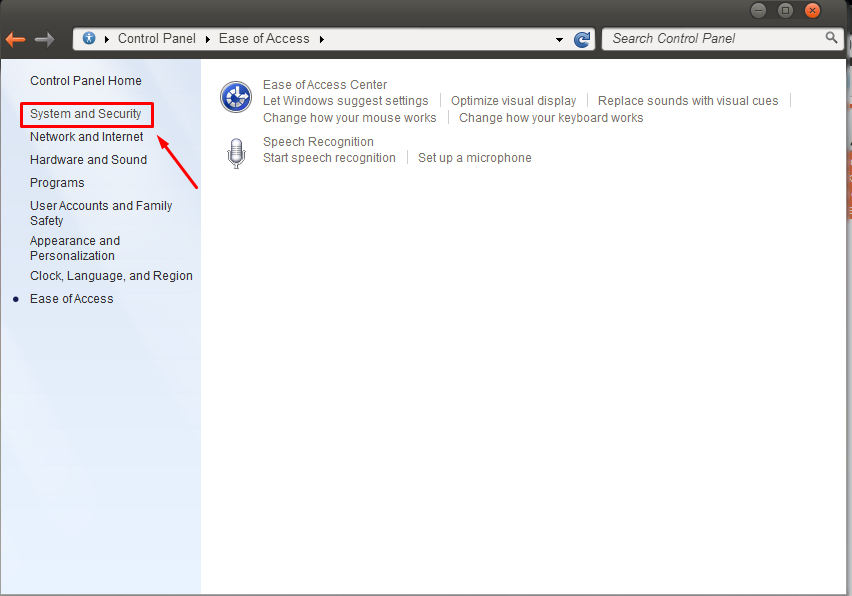This screenshot has width=852, height=596.
Task: Refresh the Control Panel view
Action: pos(582,38)
